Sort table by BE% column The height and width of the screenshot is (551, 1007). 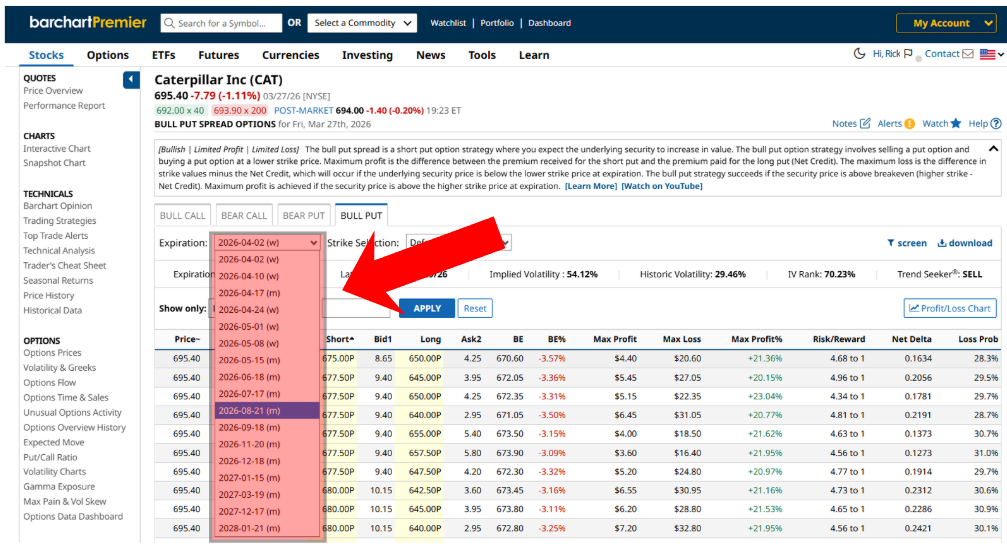click(x=557, y=339)
